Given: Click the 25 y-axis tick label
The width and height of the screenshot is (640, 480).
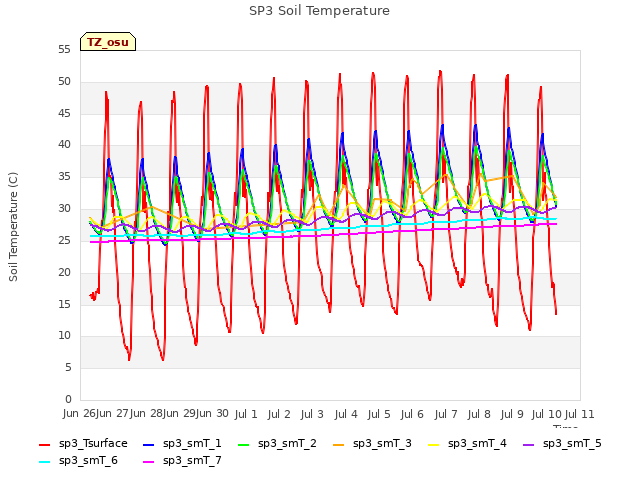Looking at the screenshot, I should 64,240.
